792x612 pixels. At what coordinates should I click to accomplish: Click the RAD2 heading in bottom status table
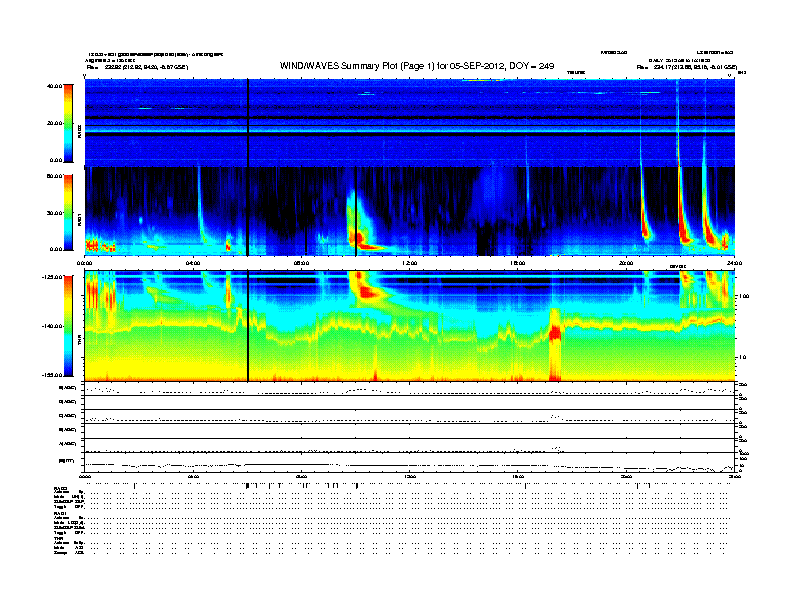[x=60, y=489]
